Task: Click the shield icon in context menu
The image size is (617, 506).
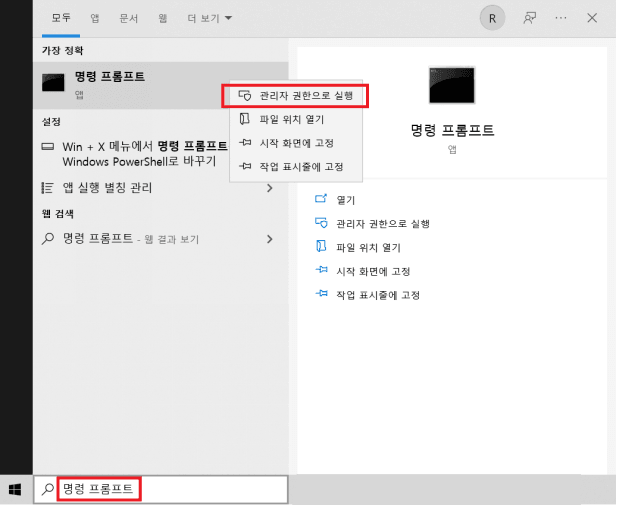Action: [x=245, y=96]
